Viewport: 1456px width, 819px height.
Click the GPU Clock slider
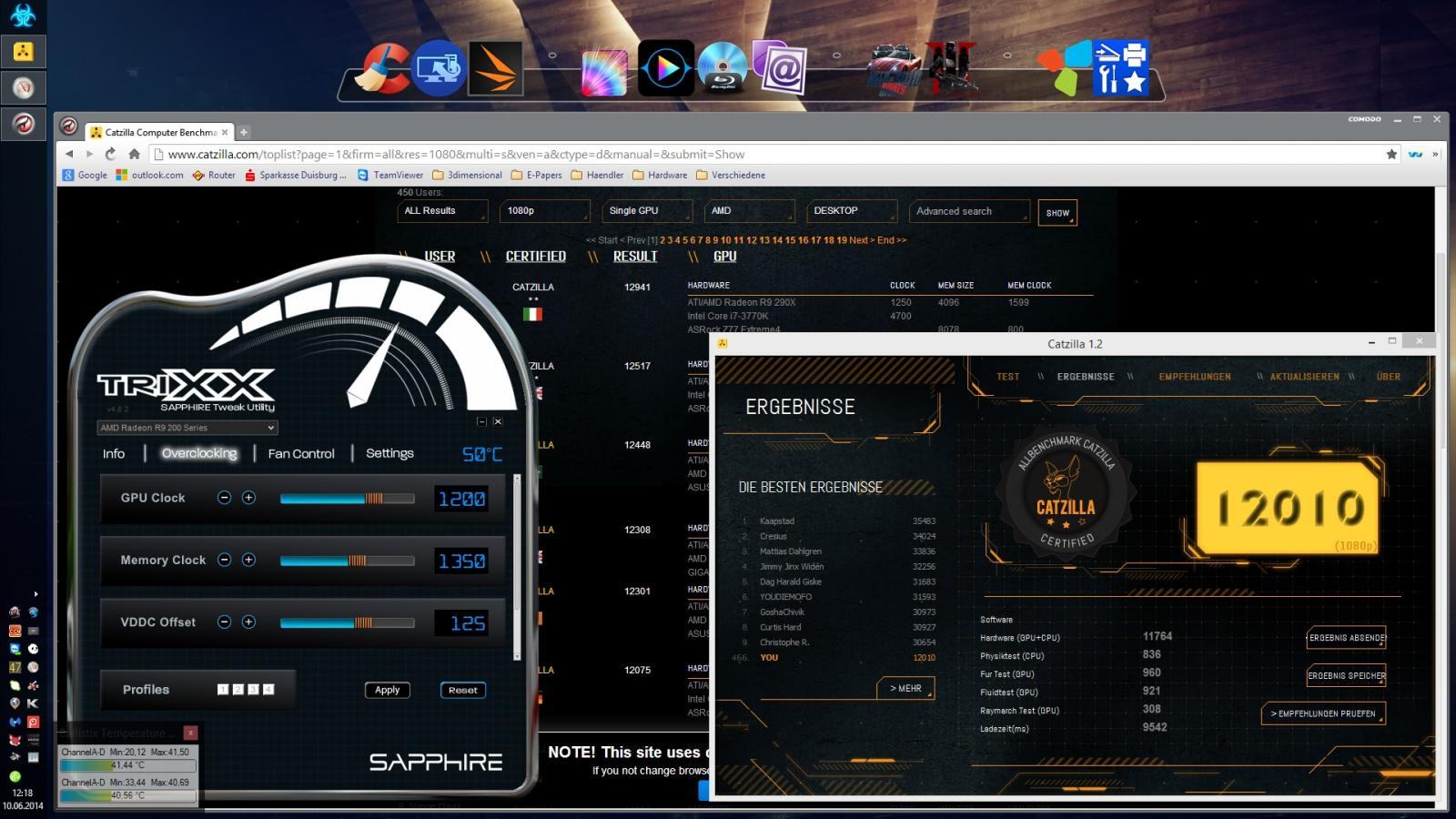[347, 499]
